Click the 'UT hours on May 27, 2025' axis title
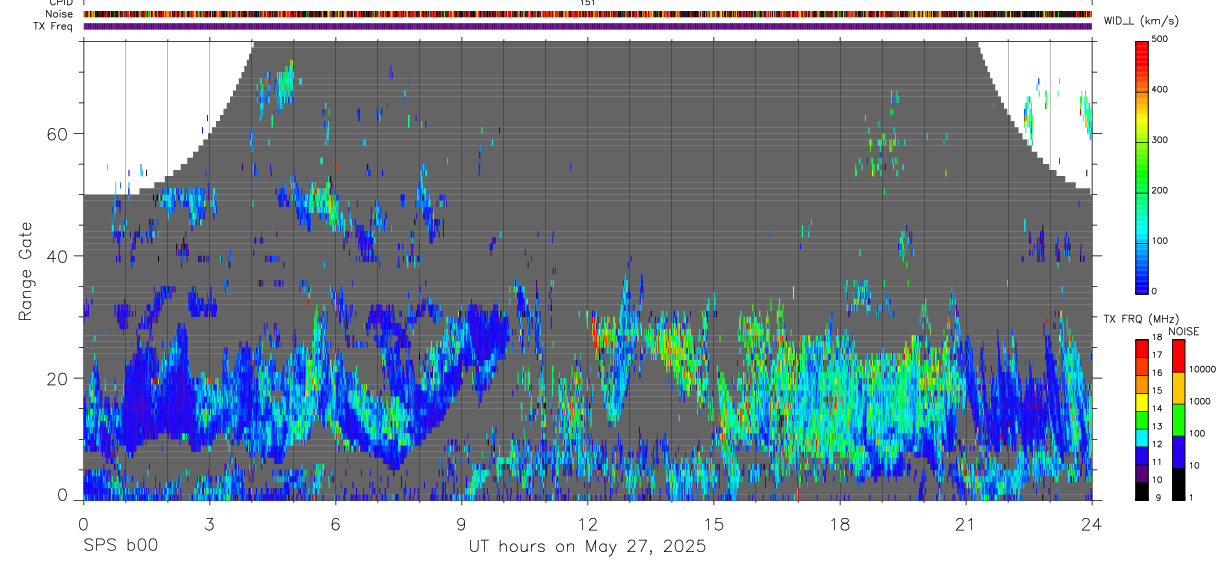This screenshot has width=1228, height=567. pos(587,546)
